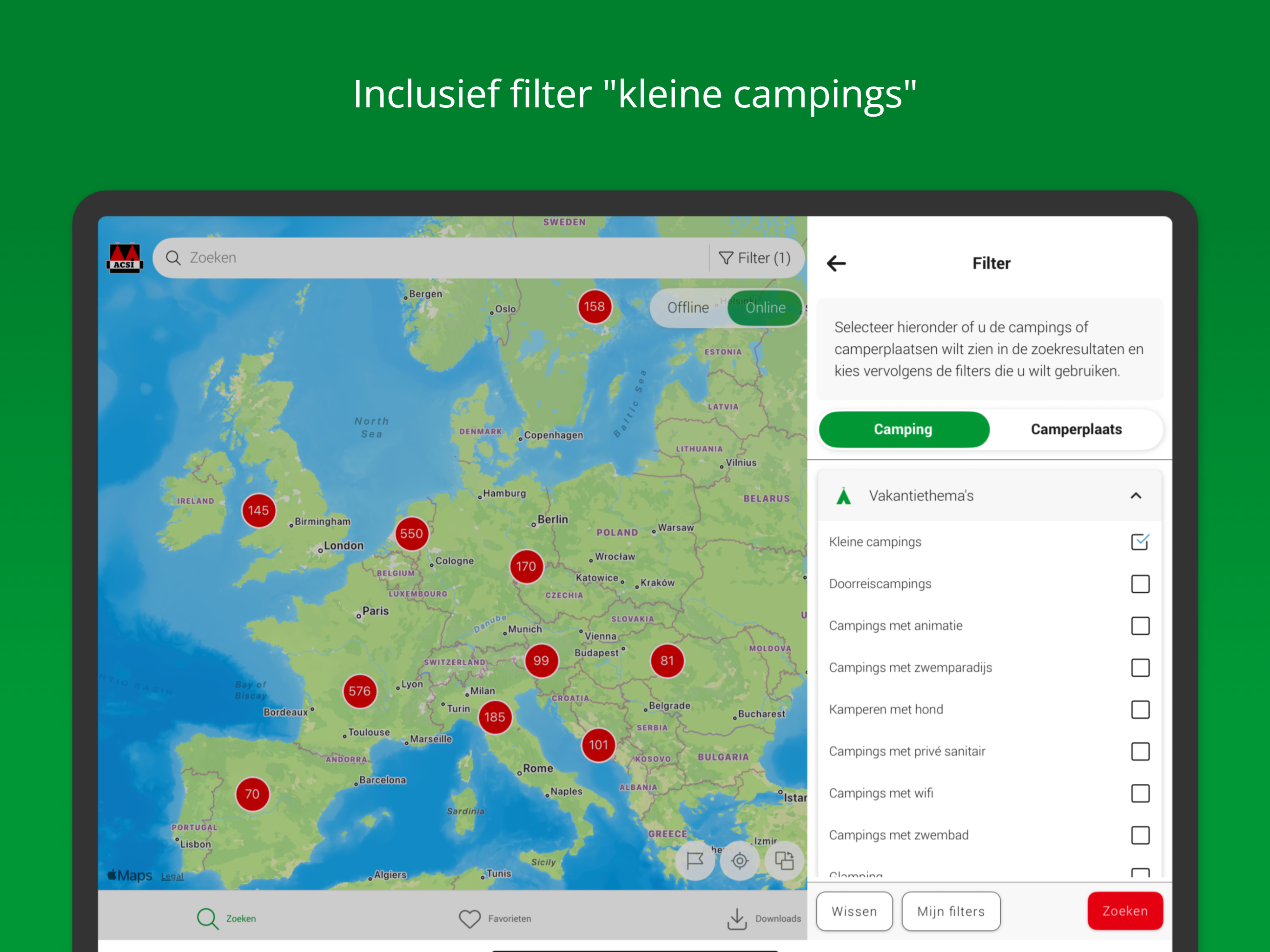Open the Filter (1) dropdown in search bar
This screenshot has width=1270, height=952.
tap(754, 258)
